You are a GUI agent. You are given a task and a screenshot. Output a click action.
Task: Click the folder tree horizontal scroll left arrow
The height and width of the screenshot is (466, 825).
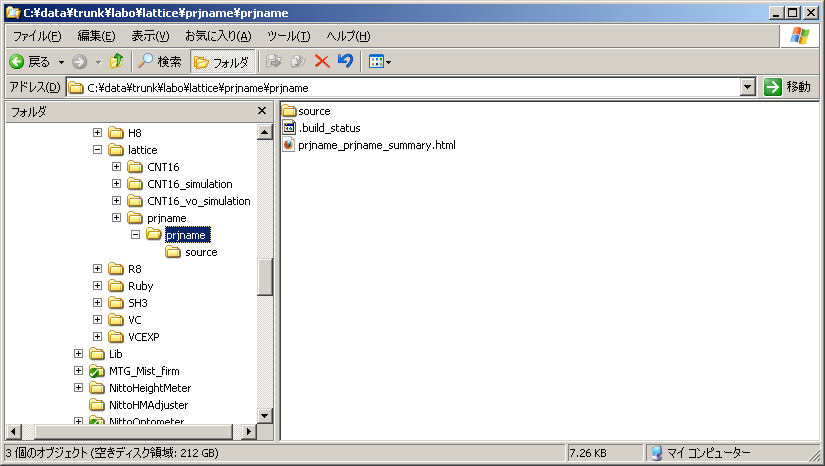(x=13, y=432)
